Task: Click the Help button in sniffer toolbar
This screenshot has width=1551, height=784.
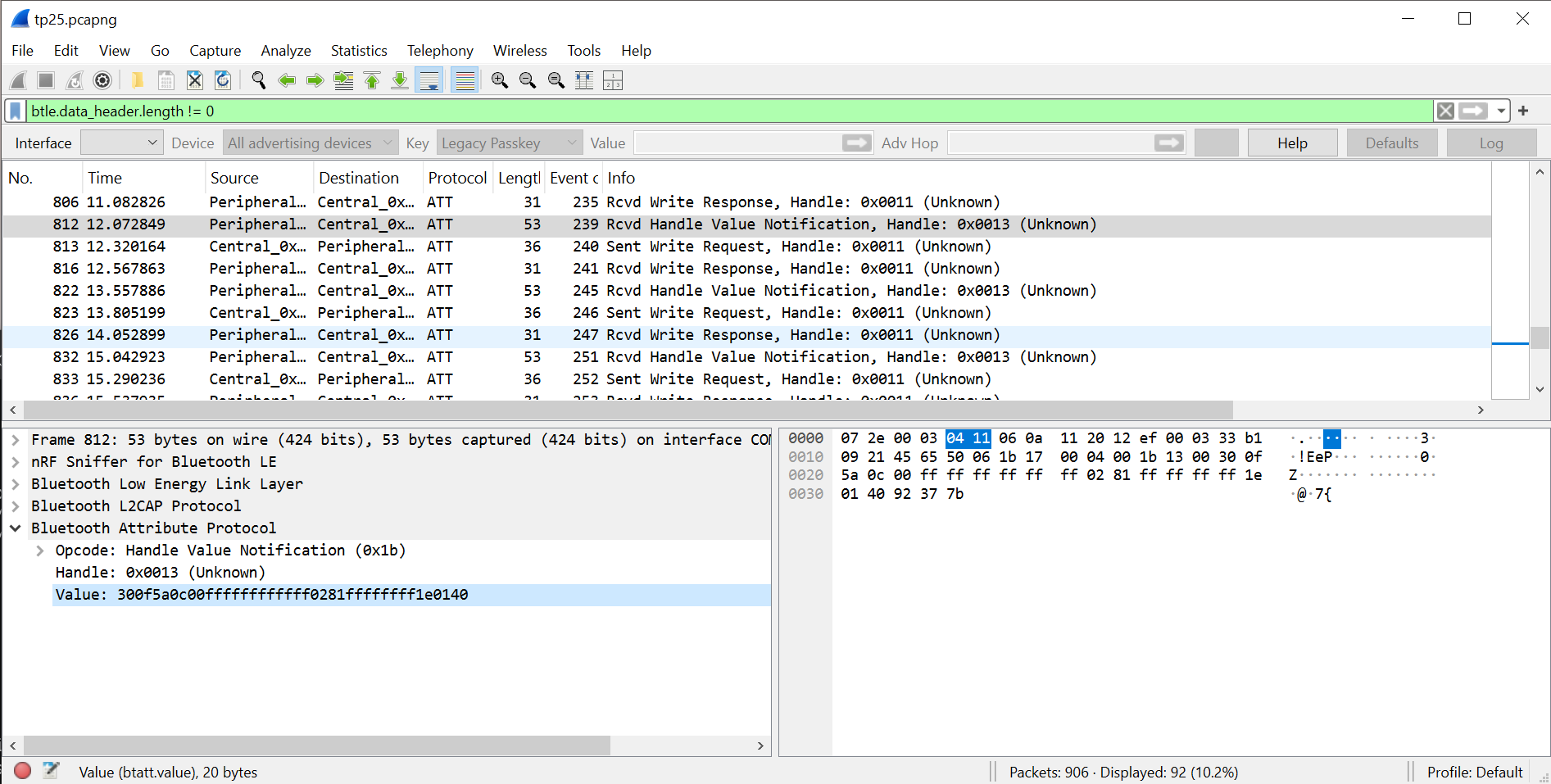Action: point(1291,143)
